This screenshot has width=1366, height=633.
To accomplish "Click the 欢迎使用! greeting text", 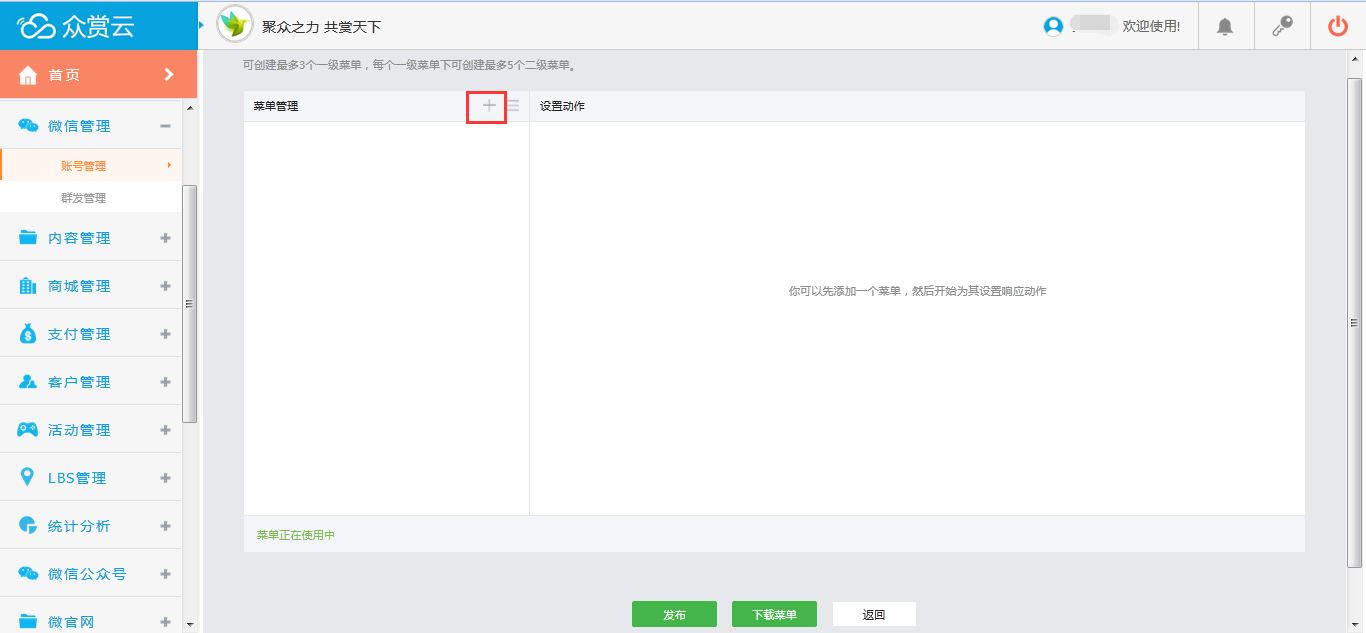I will click(1151, 27).
